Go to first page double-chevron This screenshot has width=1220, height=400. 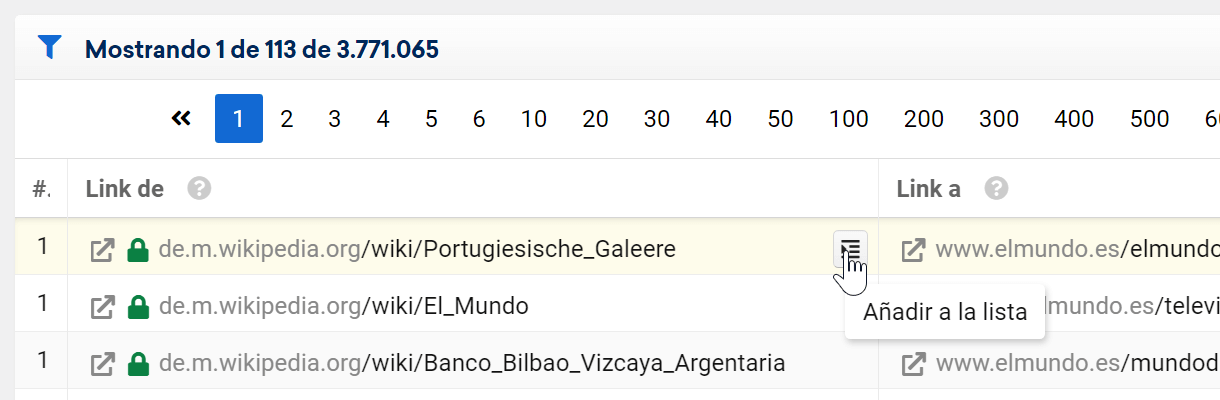(x=181, y=119)
